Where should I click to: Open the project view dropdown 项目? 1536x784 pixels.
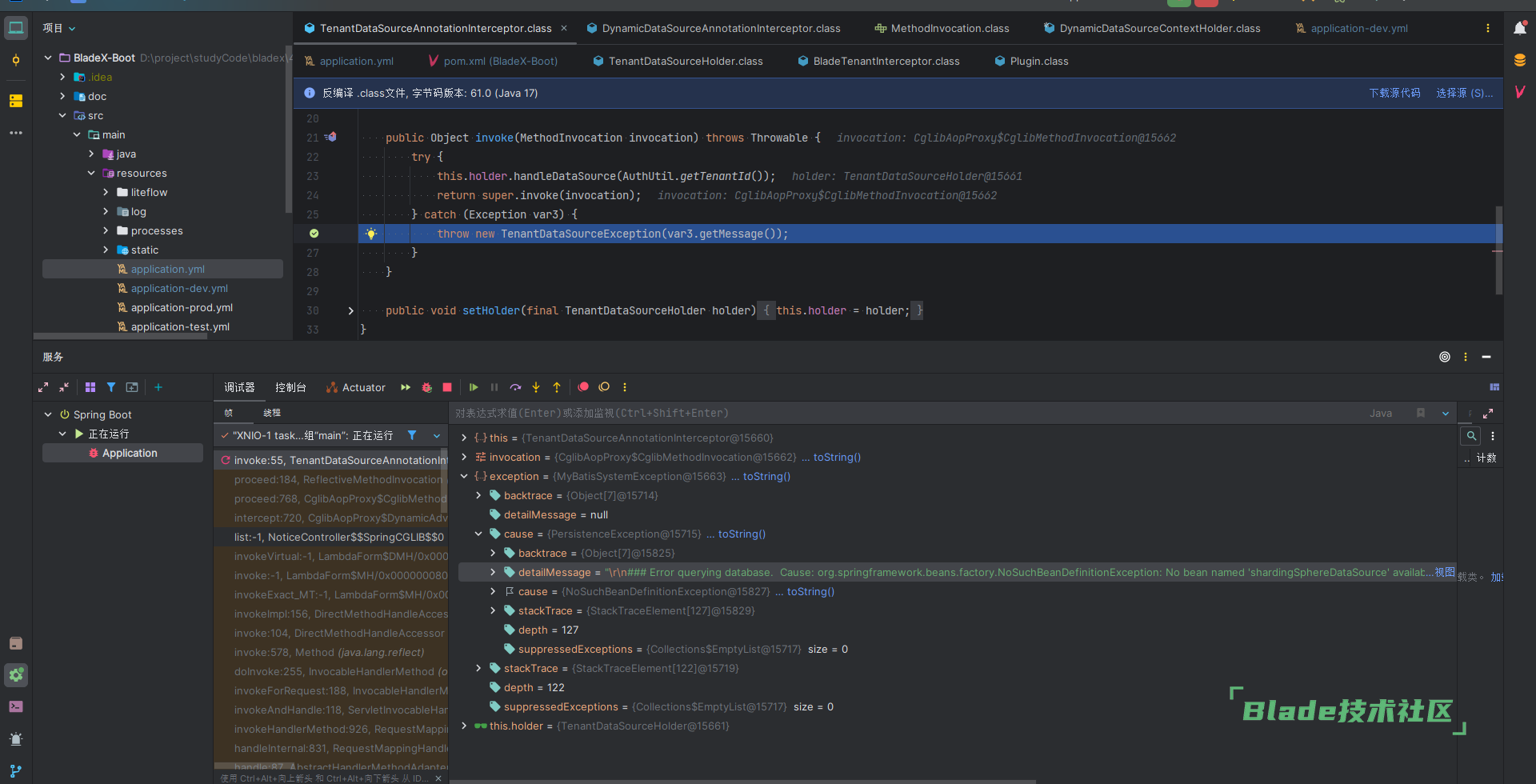click(x=59, y=28)
